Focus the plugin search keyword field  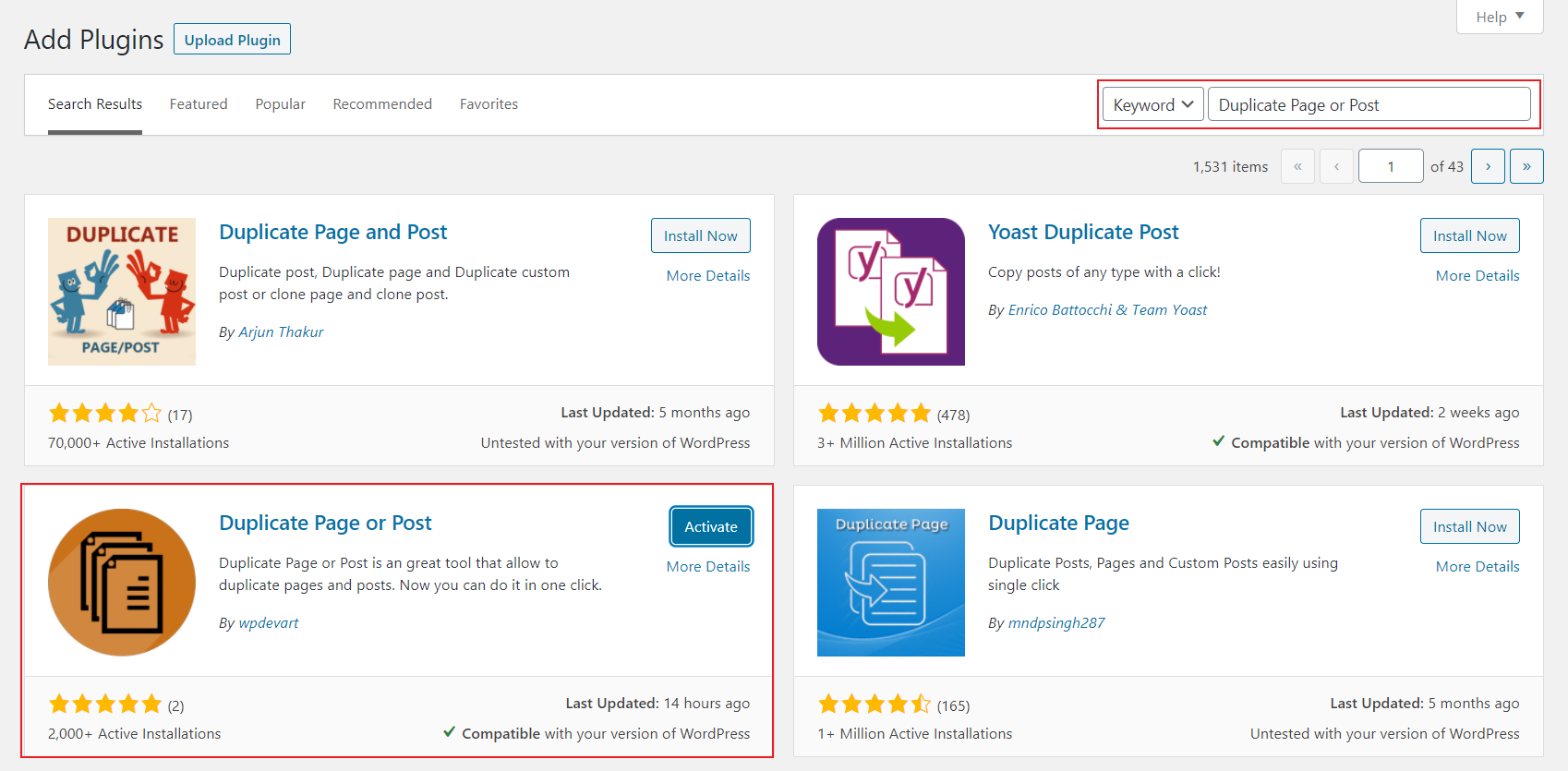(x=1369, y=104)
